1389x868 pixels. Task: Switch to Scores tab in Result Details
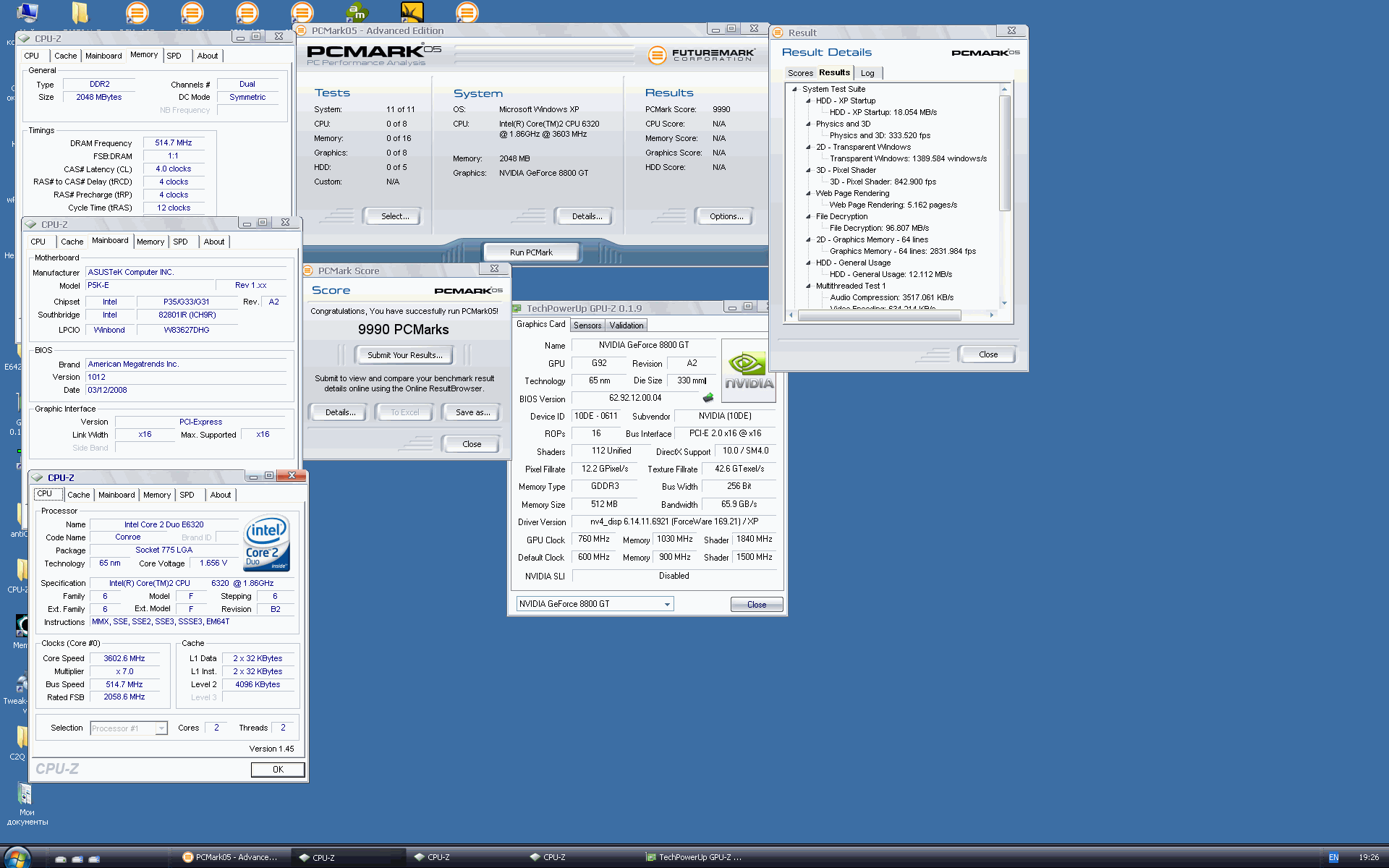[800, 73]
